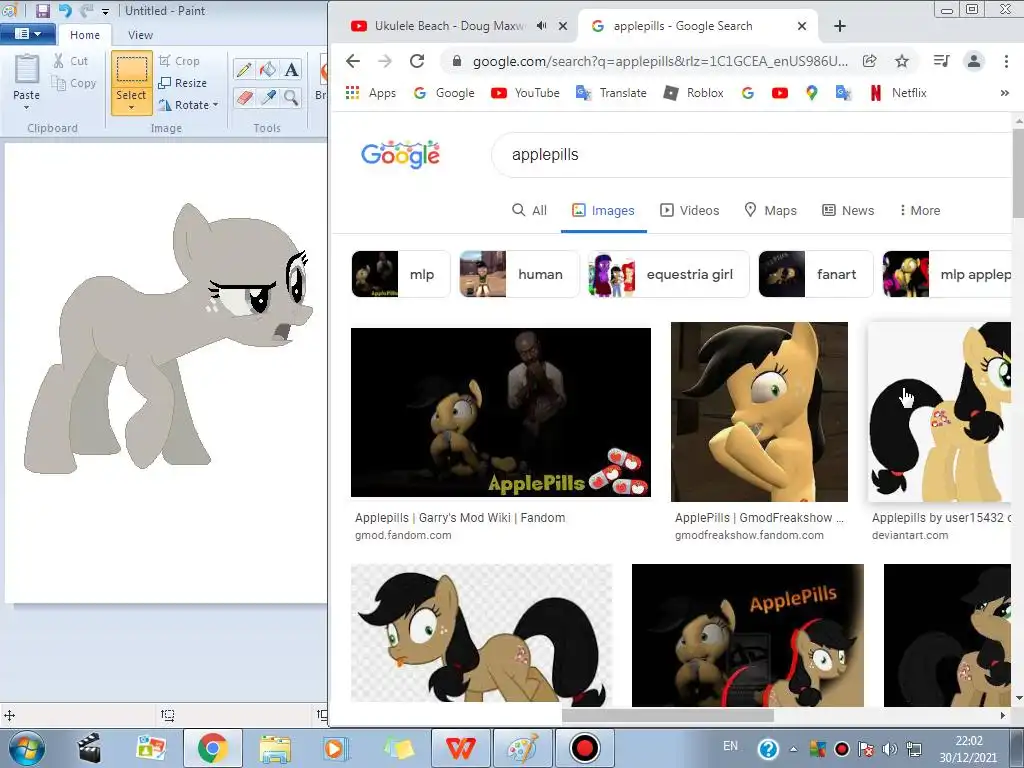The image size is (1024, 768).
Task: Select the mlp filter chip
Action: (x=401, y=274)
